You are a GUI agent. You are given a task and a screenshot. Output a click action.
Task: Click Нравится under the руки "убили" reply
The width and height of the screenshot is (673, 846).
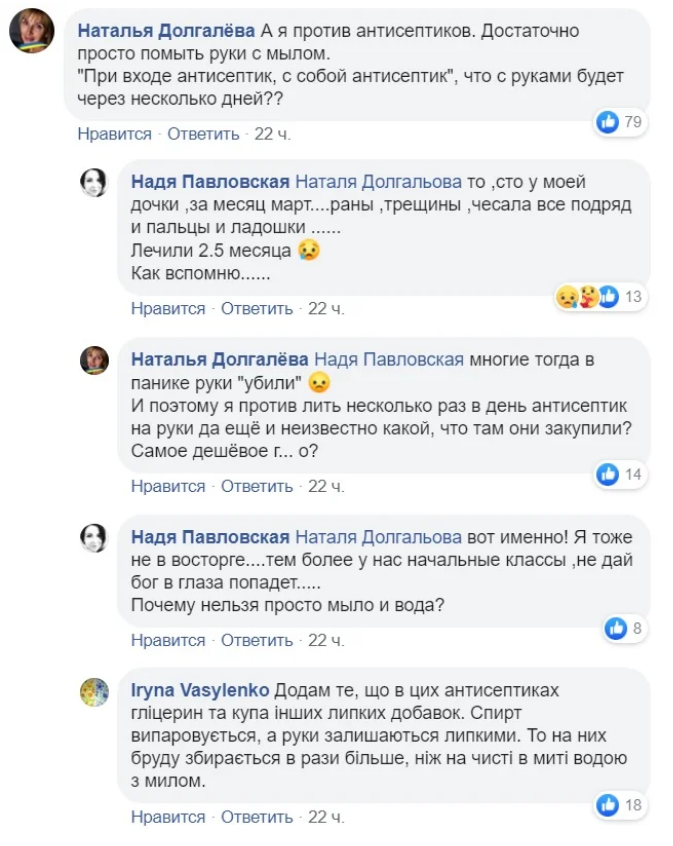coord(168,487)
